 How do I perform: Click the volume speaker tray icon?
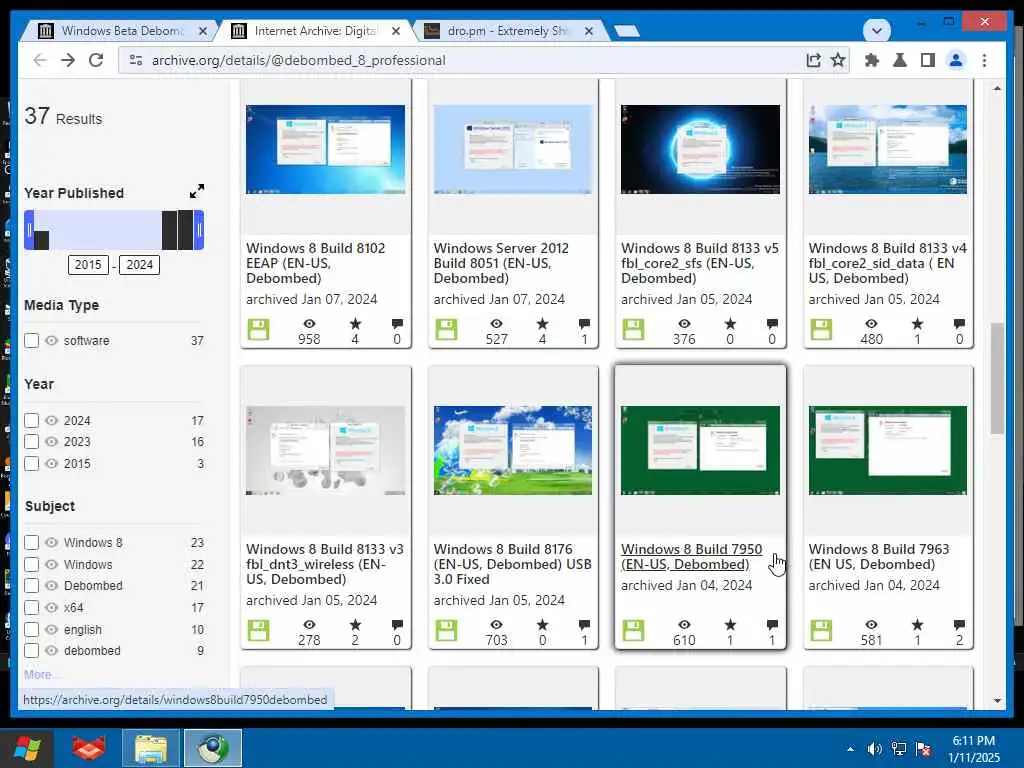pos(874,748)
